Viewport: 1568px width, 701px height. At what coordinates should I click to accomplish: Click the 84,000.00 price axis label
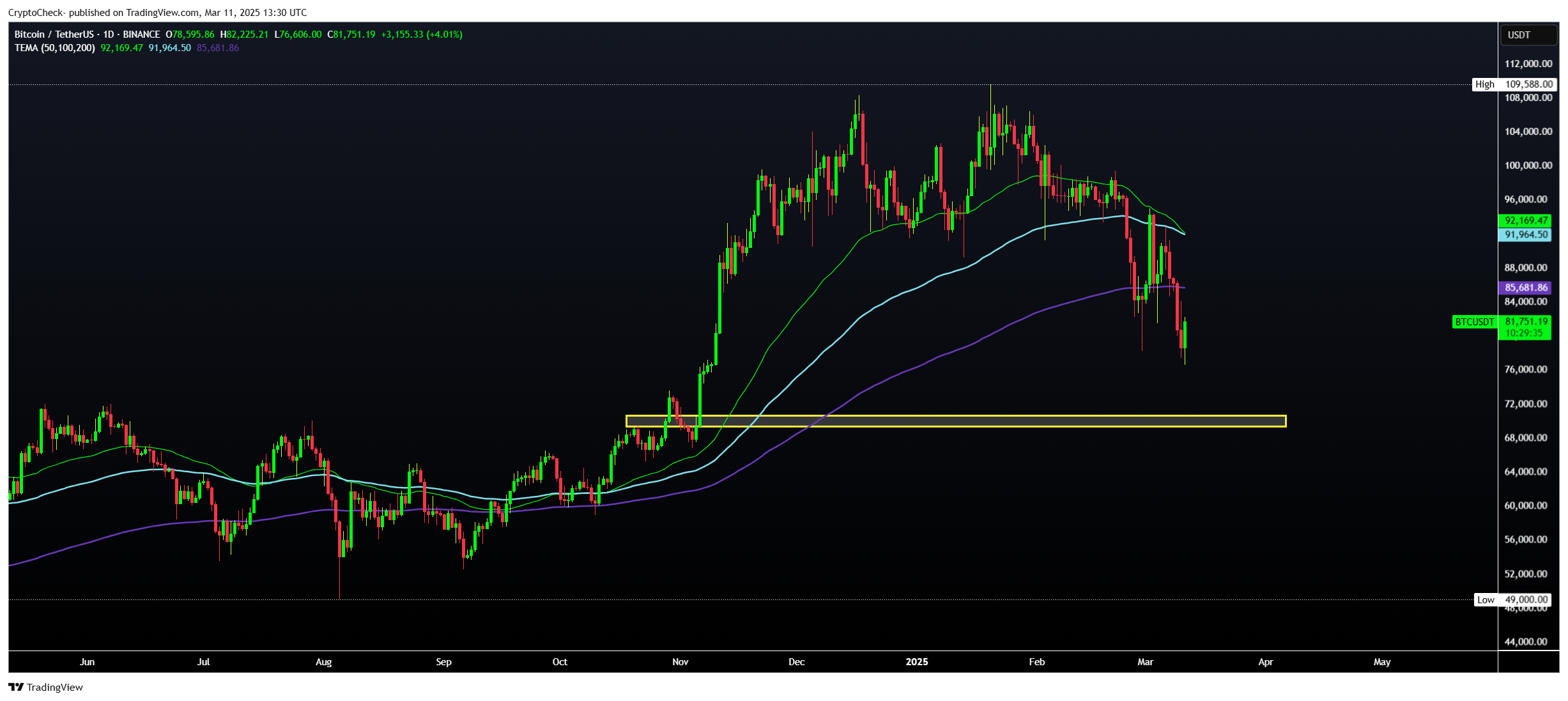point(1526,302)
